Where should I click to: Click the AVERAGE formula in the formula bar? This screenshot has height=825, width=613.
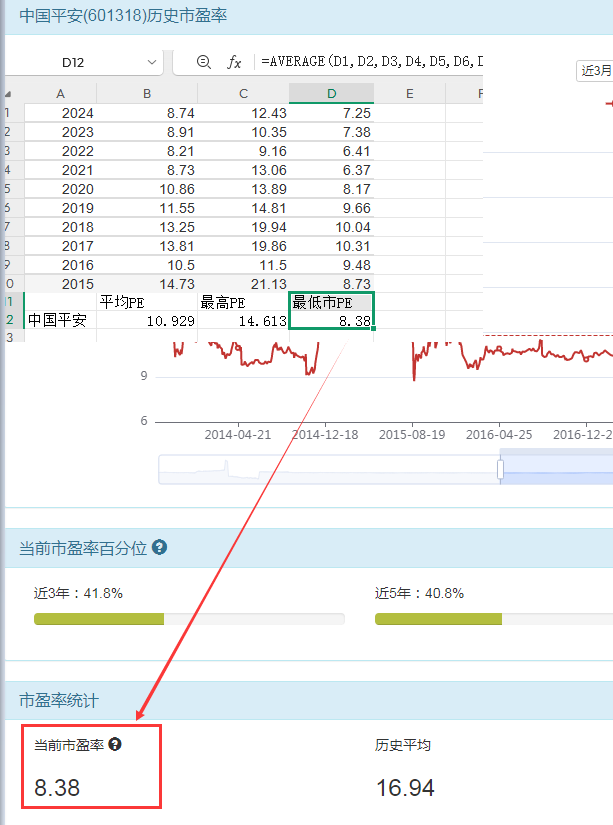[371, 62]
